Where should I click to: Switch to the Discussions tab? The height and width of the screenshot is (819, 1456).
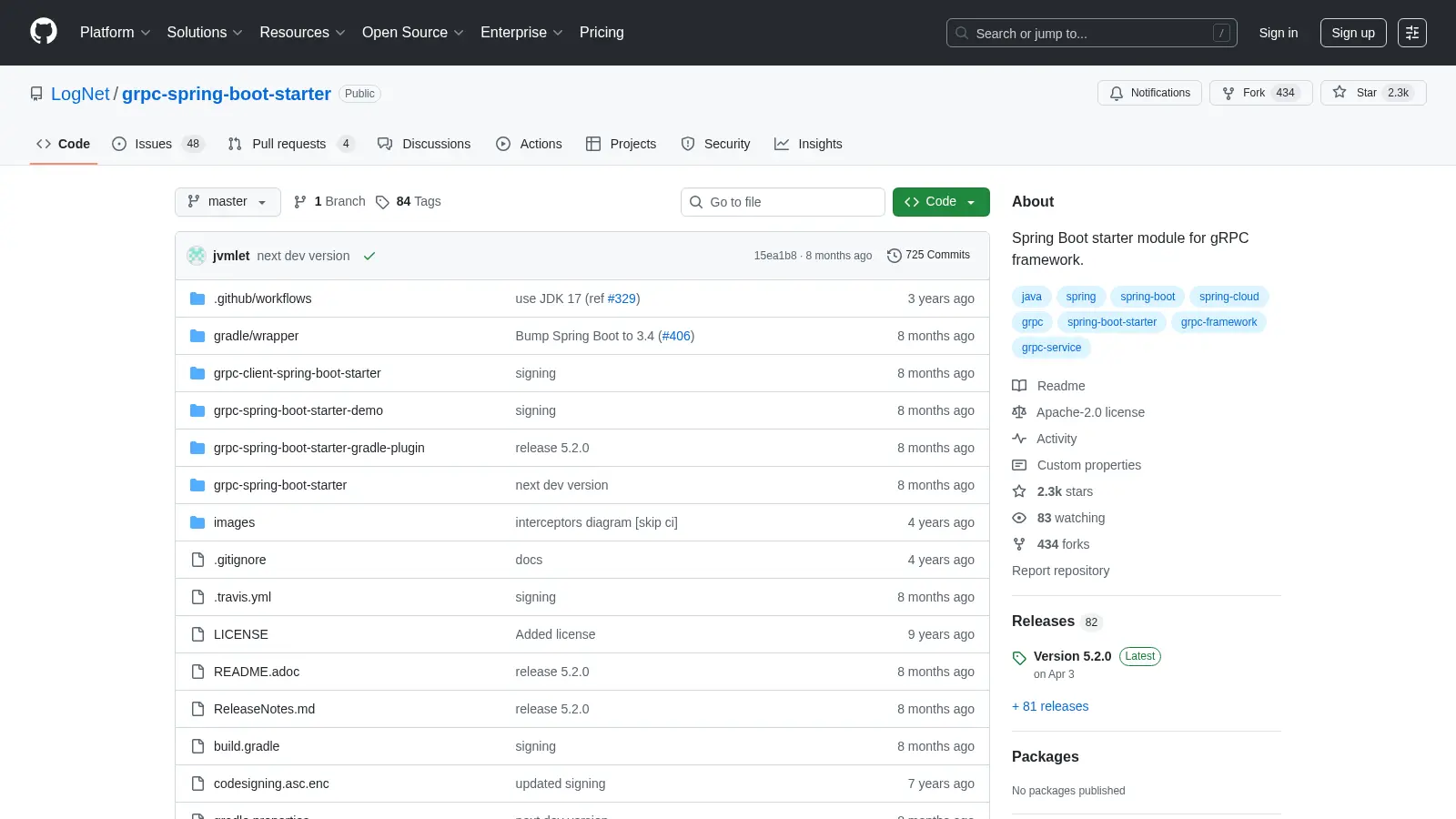pyautogui.click(x=424, y=144)
